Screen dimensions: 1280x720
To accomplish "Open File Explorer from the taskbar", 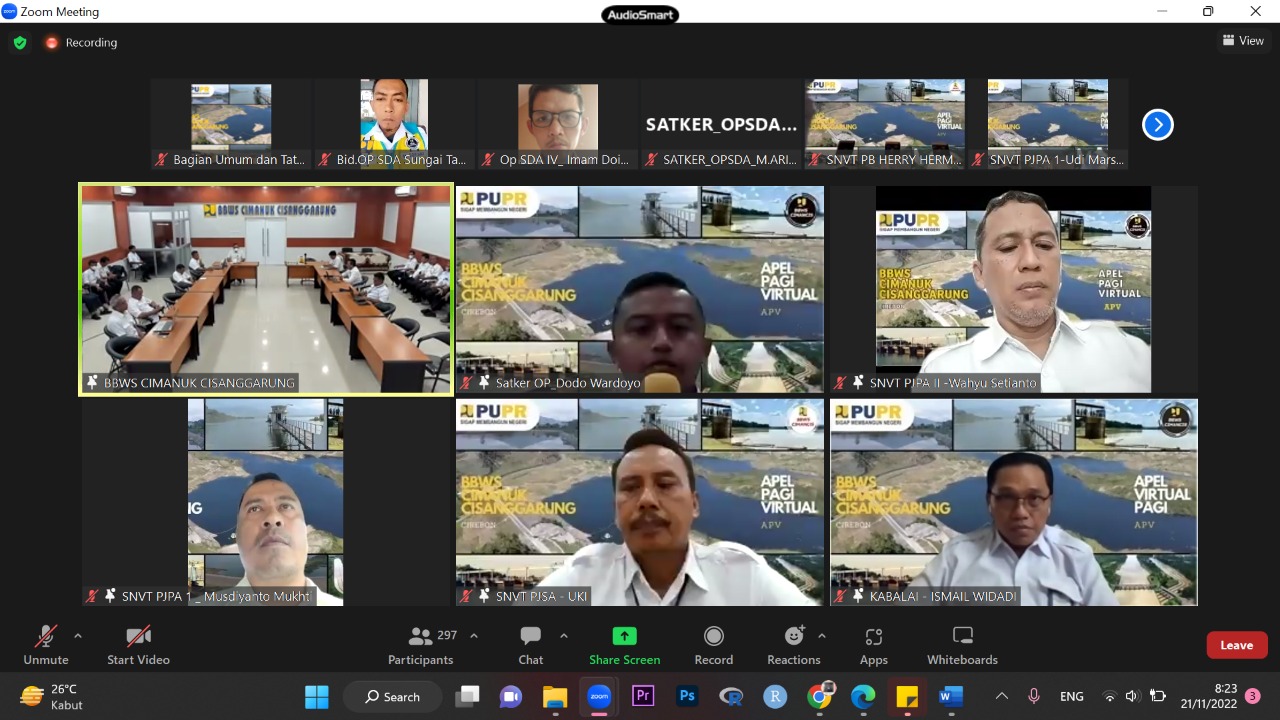I will (555, 696).
